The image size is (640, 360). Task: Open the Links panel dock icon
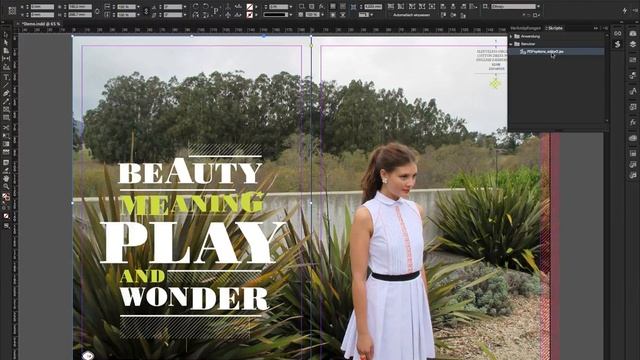(x=618, y=33)
